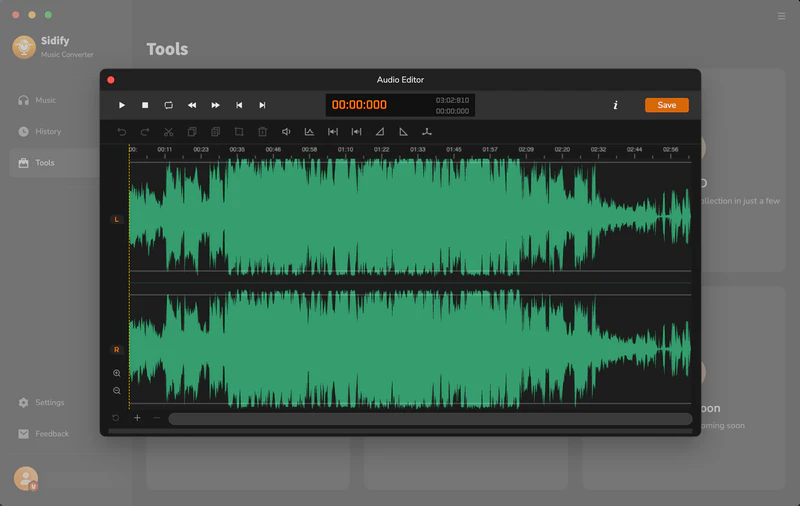Toggle the left channel L button
The image size is (800, 506).
tap(116, 219)
